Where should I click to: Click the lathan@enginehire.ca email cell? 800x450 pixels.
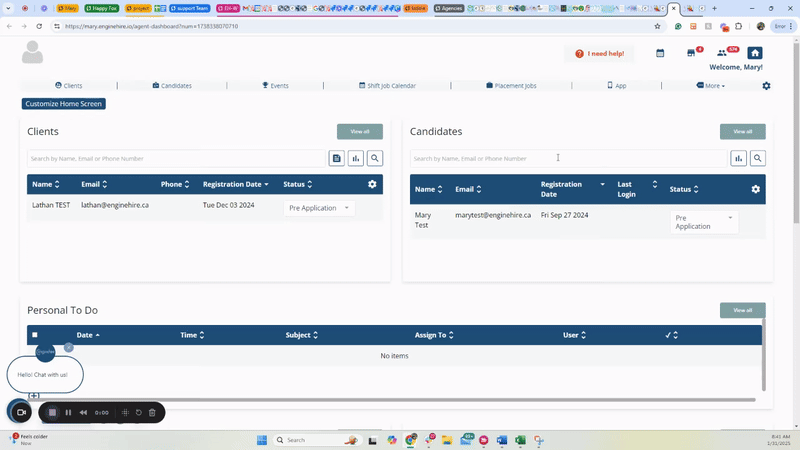click(115, 205)
